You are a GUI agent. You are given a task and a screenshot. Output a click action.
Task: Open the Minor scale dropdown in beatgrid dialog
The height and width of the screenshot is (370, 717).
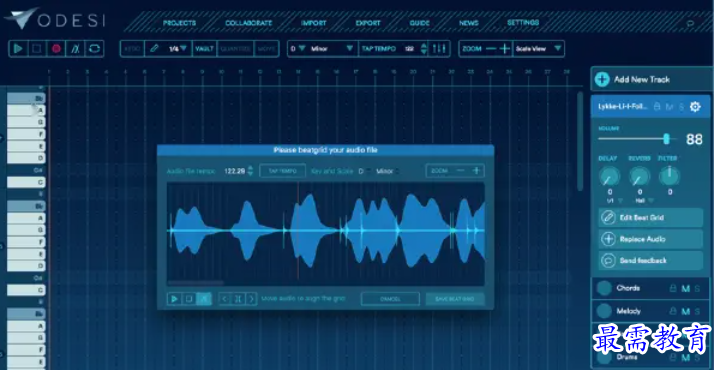(x=388, y=171)
